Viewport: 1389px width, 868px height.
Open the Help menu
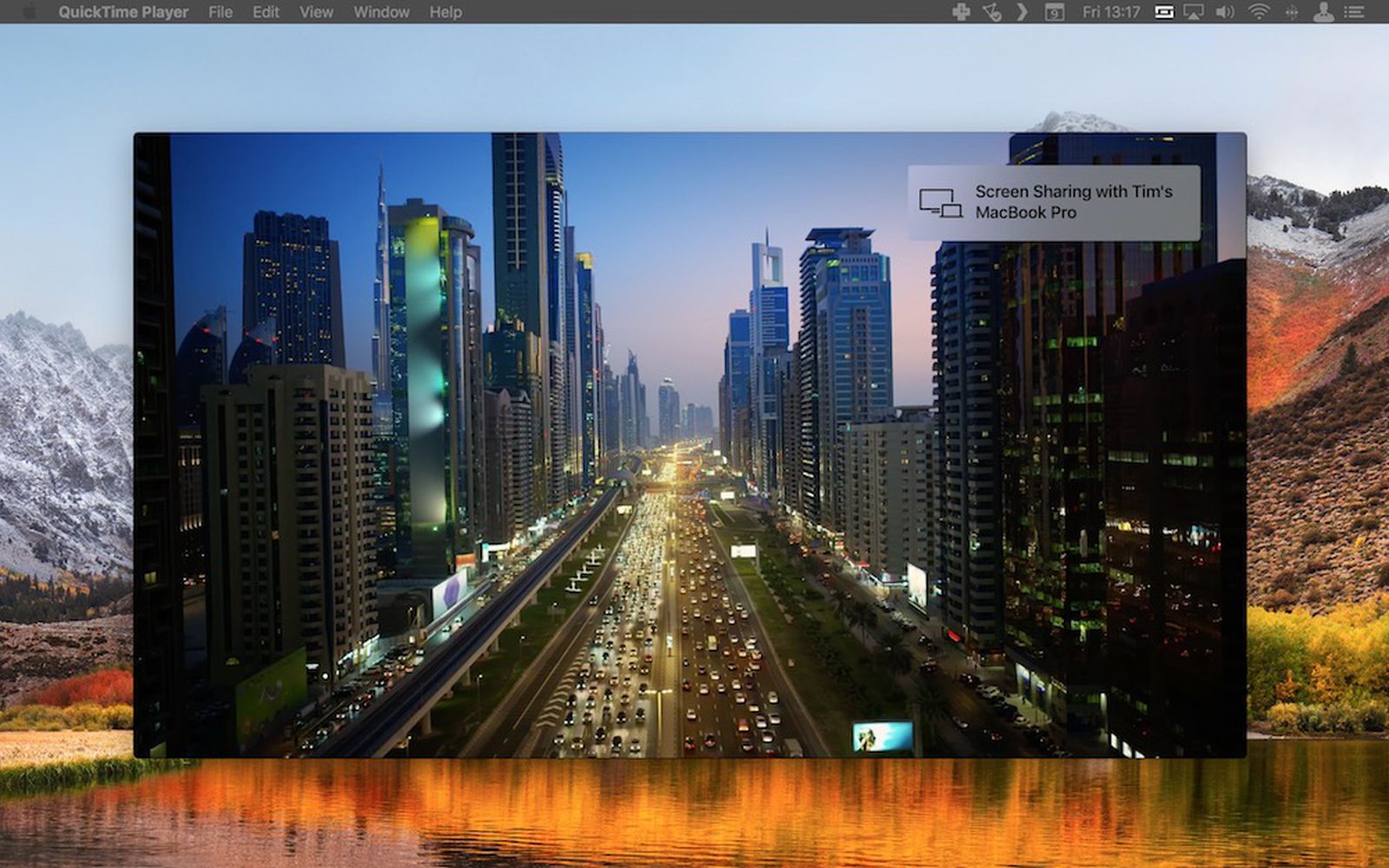(x=445, y=12)
